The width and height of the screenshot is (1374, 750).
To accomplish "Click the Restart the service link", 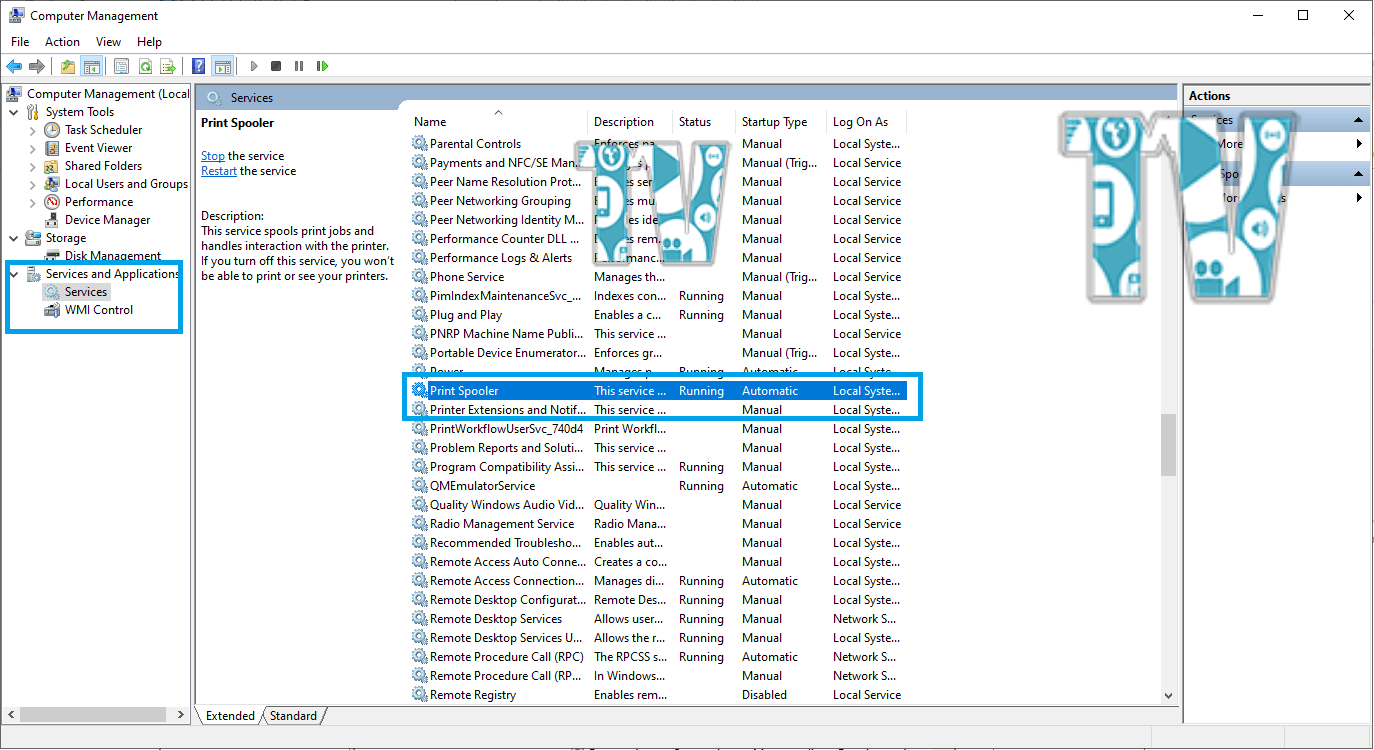I will pyautogui.click(x=218, y=171).
